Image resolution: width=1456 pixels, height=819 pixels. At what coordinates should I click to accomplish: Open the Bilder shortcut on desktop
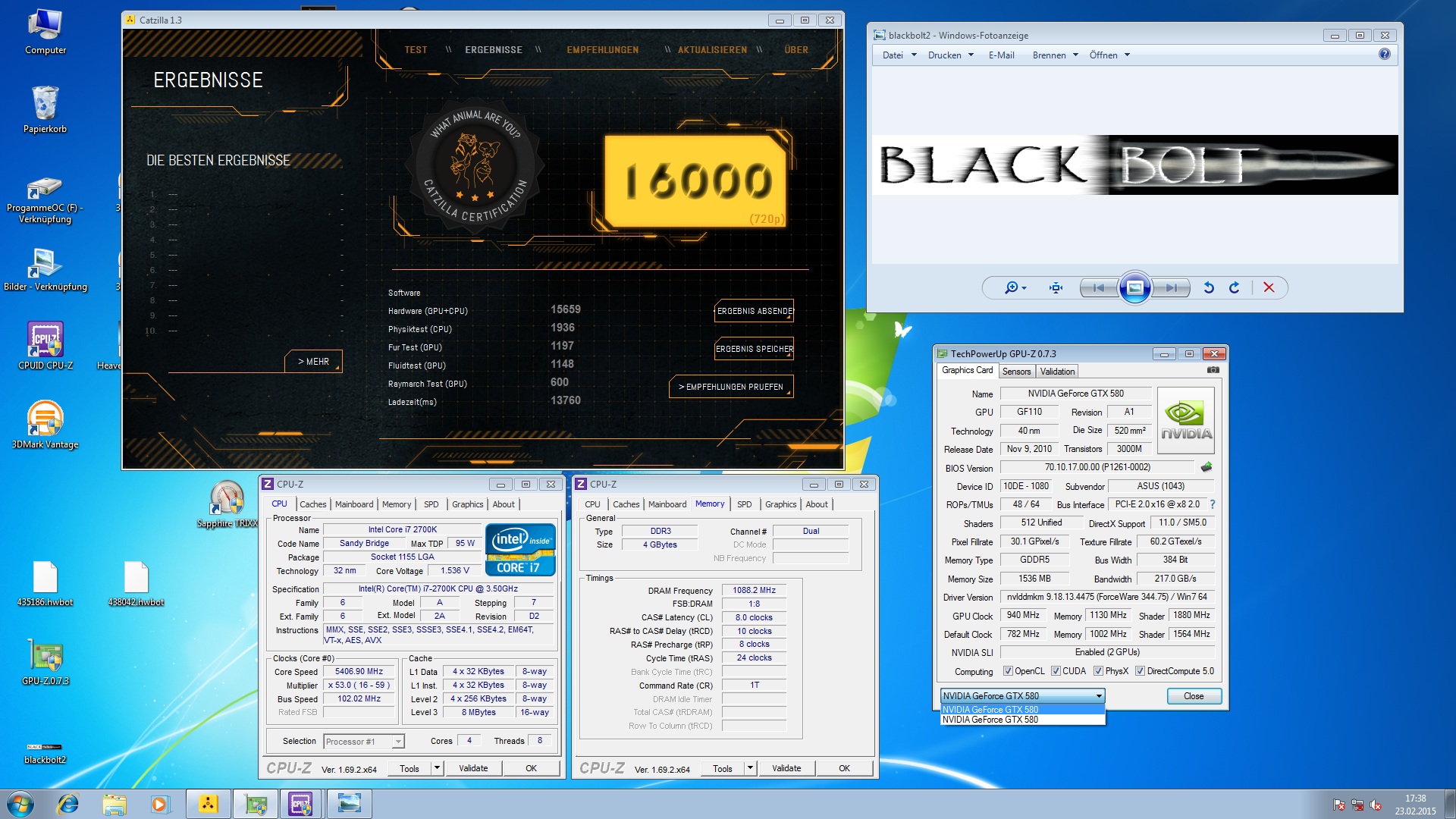pyautogui.click(x=45, y=269)
